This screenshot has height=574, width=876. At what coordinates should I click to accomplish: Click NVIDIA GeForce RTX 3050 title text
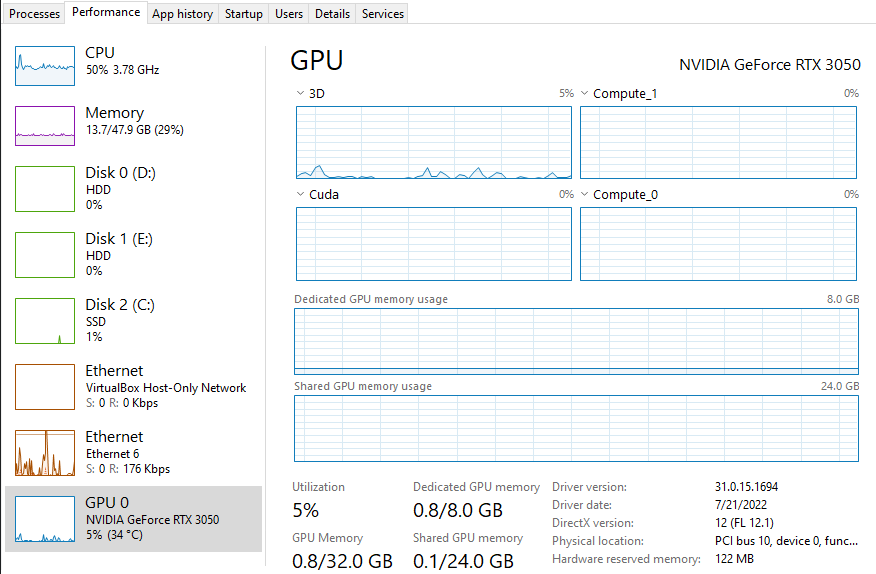point(769,65)
